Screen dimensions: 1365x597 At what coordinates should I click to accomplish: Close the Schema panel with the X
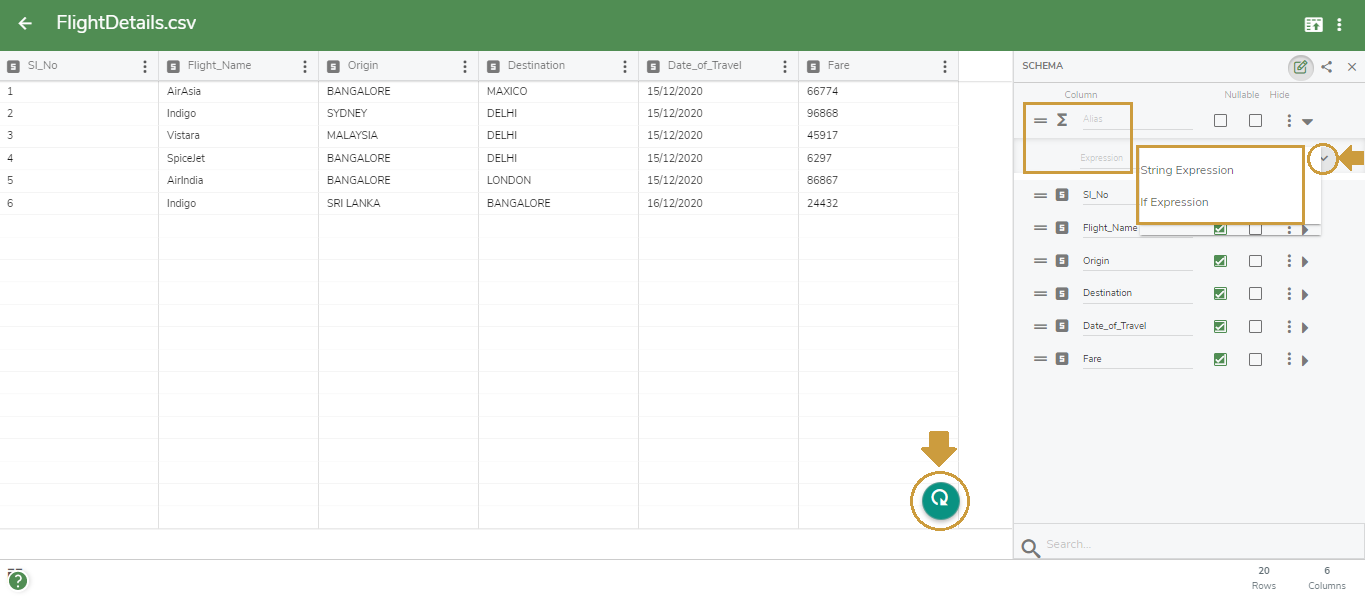click(x=1352, y=66)
